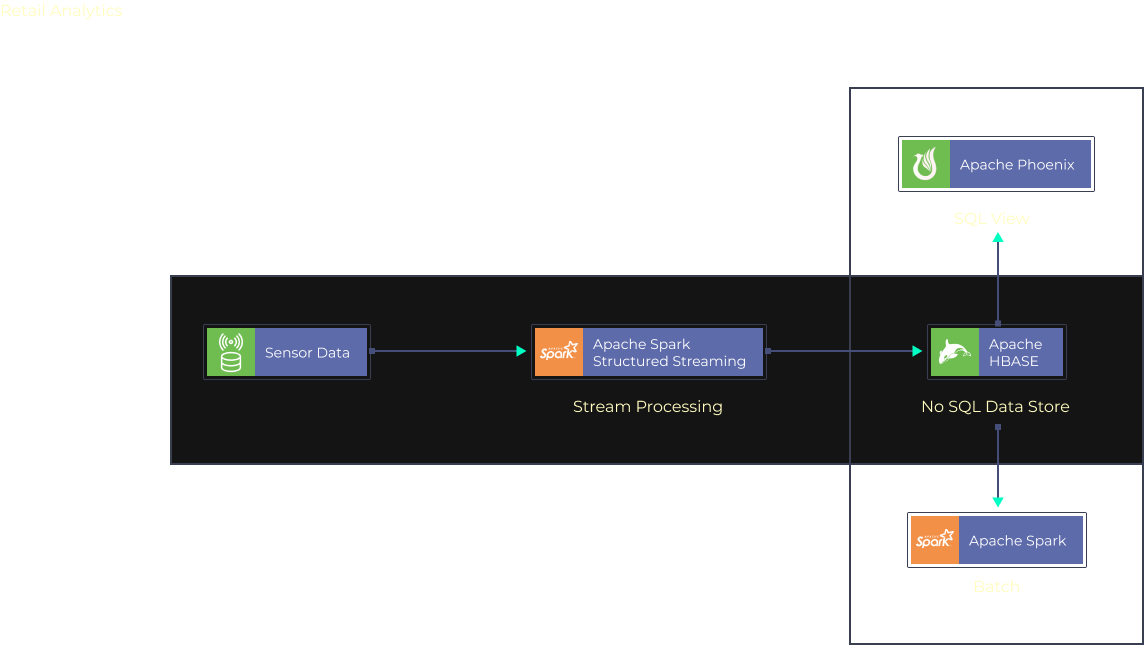This screenshot has height=645, width=1144.
Task: Select the Sensor Data node label
Action: coord(308,353)
